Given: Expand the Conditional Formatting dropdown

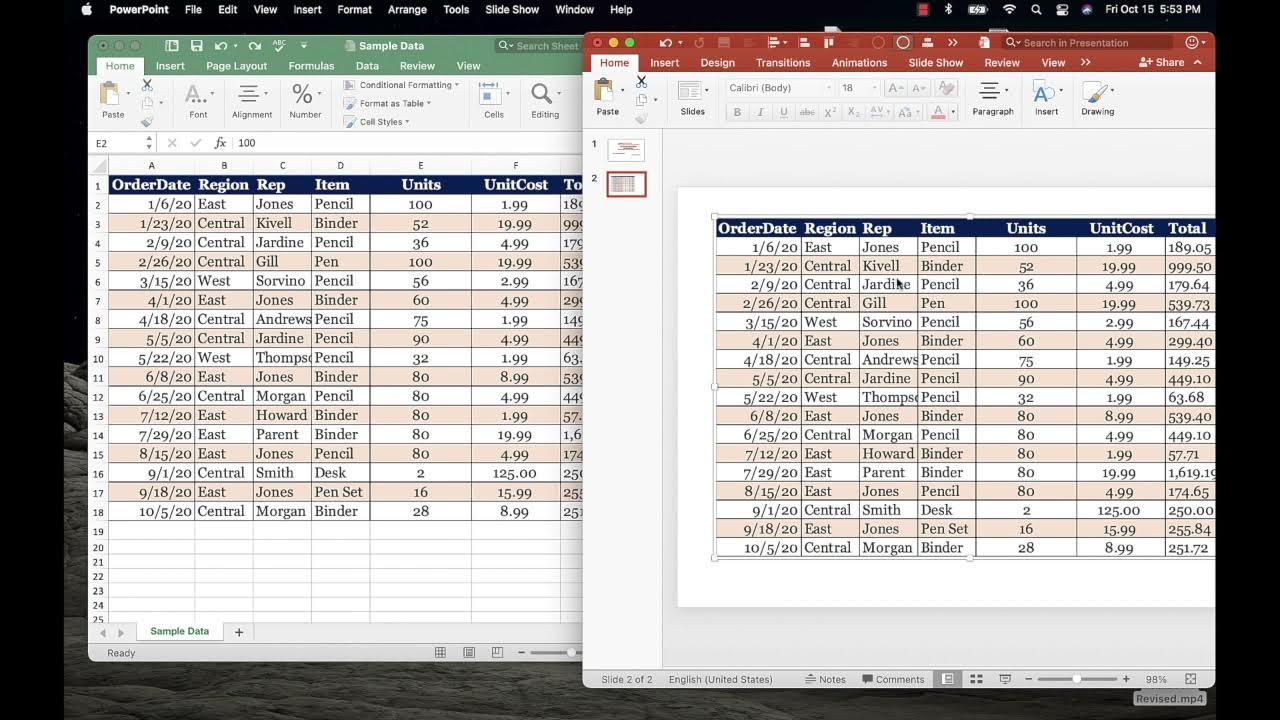Looking at the screenshot, I should click(x=401, y=85).
